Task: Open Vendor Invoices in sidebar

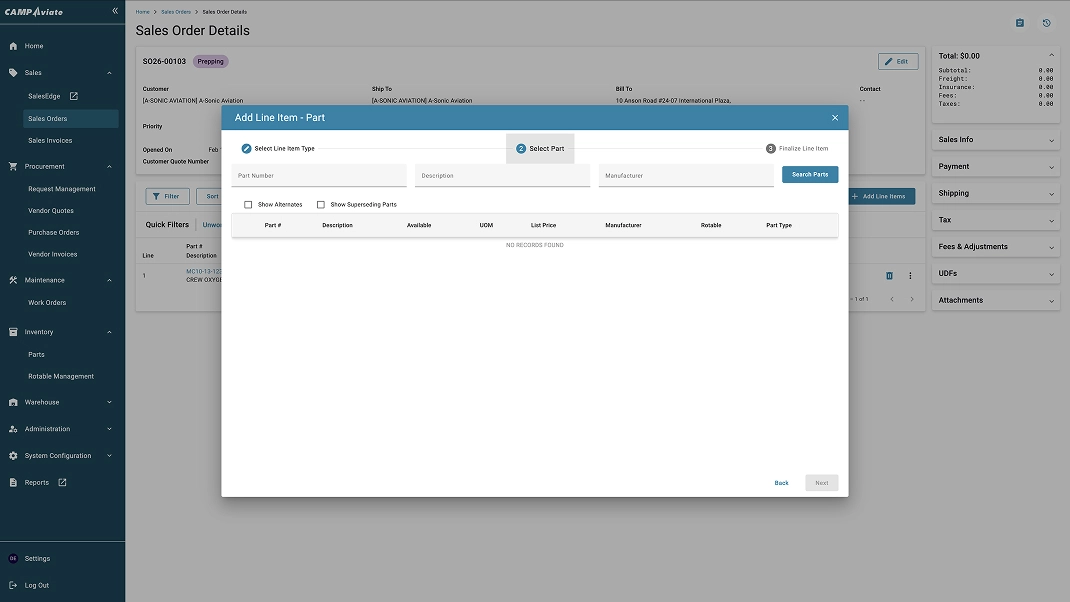Action: [x=53, y=255]
